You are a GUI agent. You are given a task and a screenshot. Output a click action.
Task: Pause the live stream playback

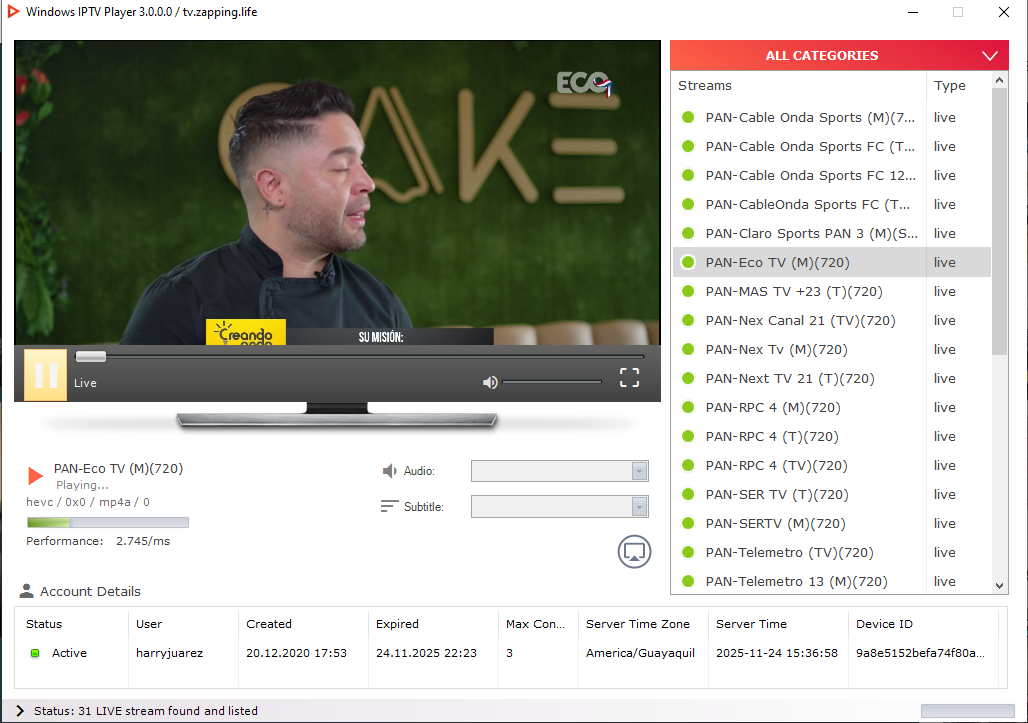[45, 375]
